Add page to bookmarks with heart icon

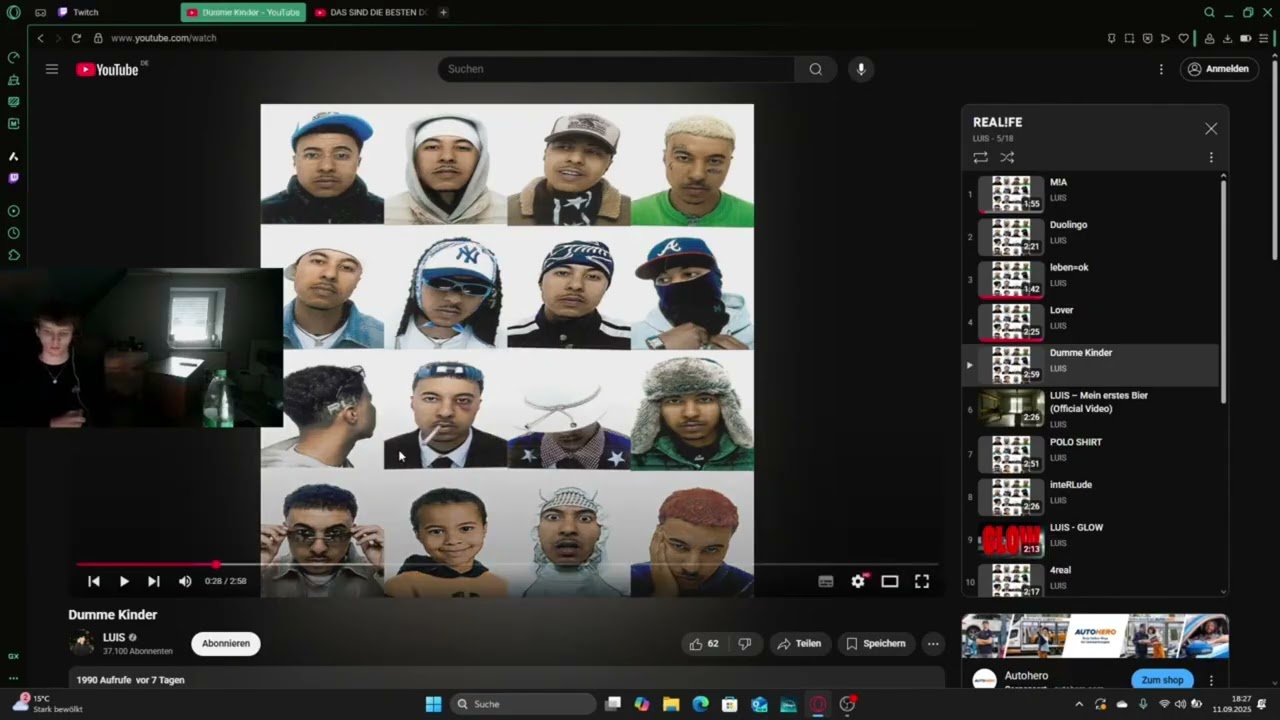1183,38
